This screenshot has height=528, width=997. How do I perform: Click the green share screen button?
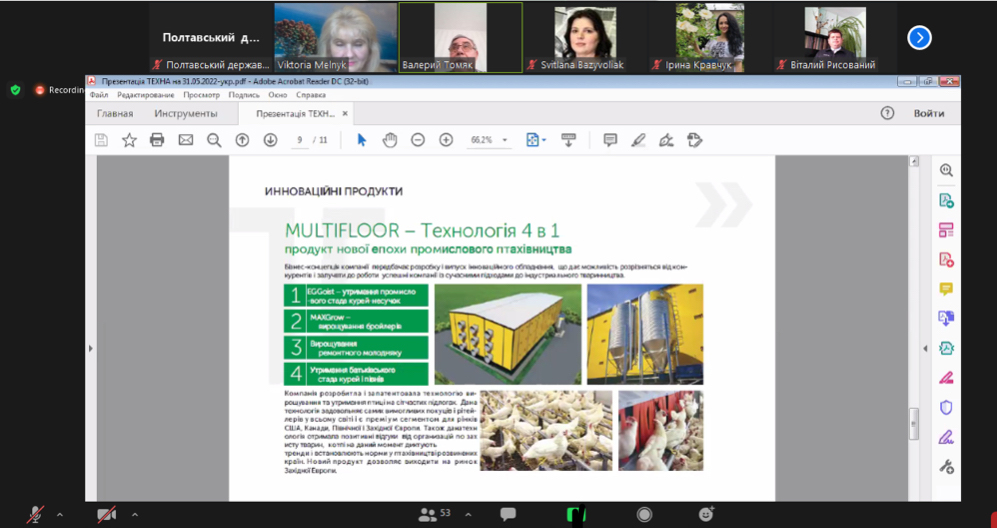tap(576, 514)
